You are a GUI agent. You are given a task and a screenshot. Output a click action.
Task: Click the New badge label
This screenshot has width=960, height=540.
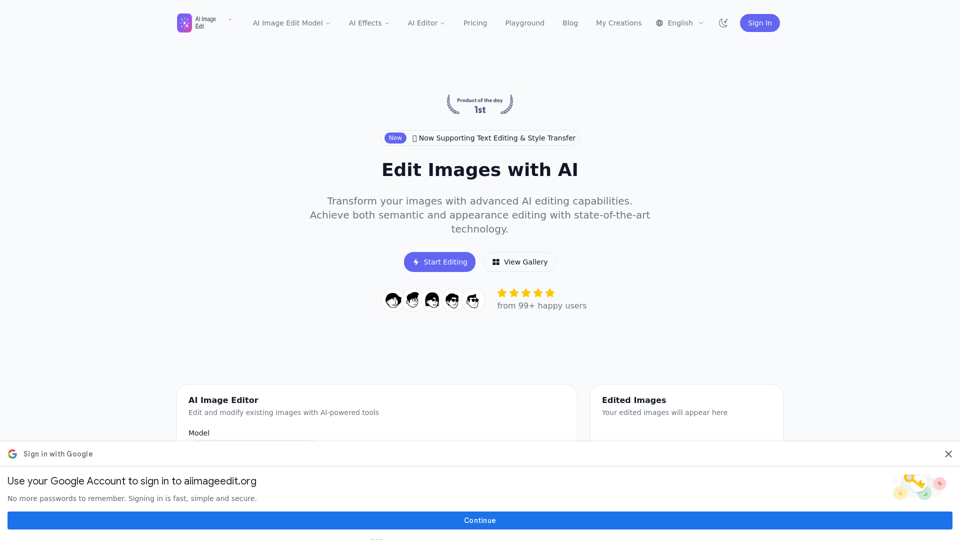tap(395, 138)
